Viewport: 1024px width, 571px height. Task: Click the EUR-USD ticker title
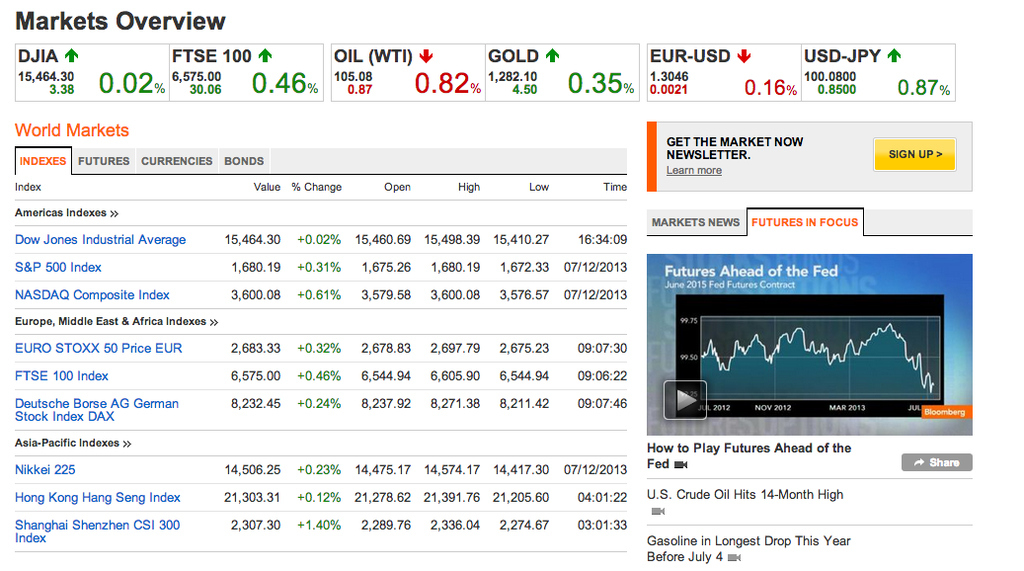(690, 56)
